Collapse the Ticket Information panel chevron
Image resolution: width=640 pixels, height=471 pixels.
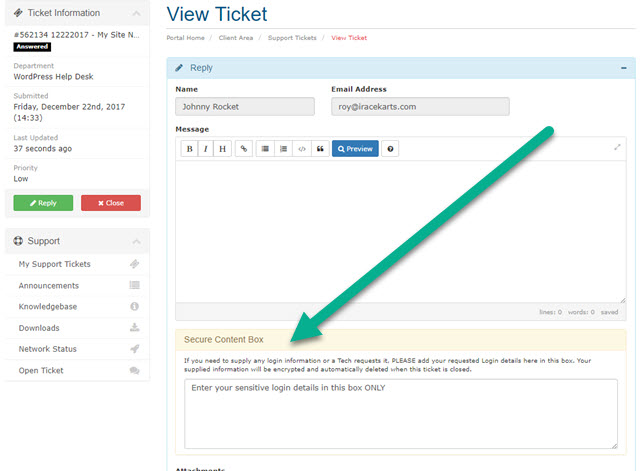point(137,13)
